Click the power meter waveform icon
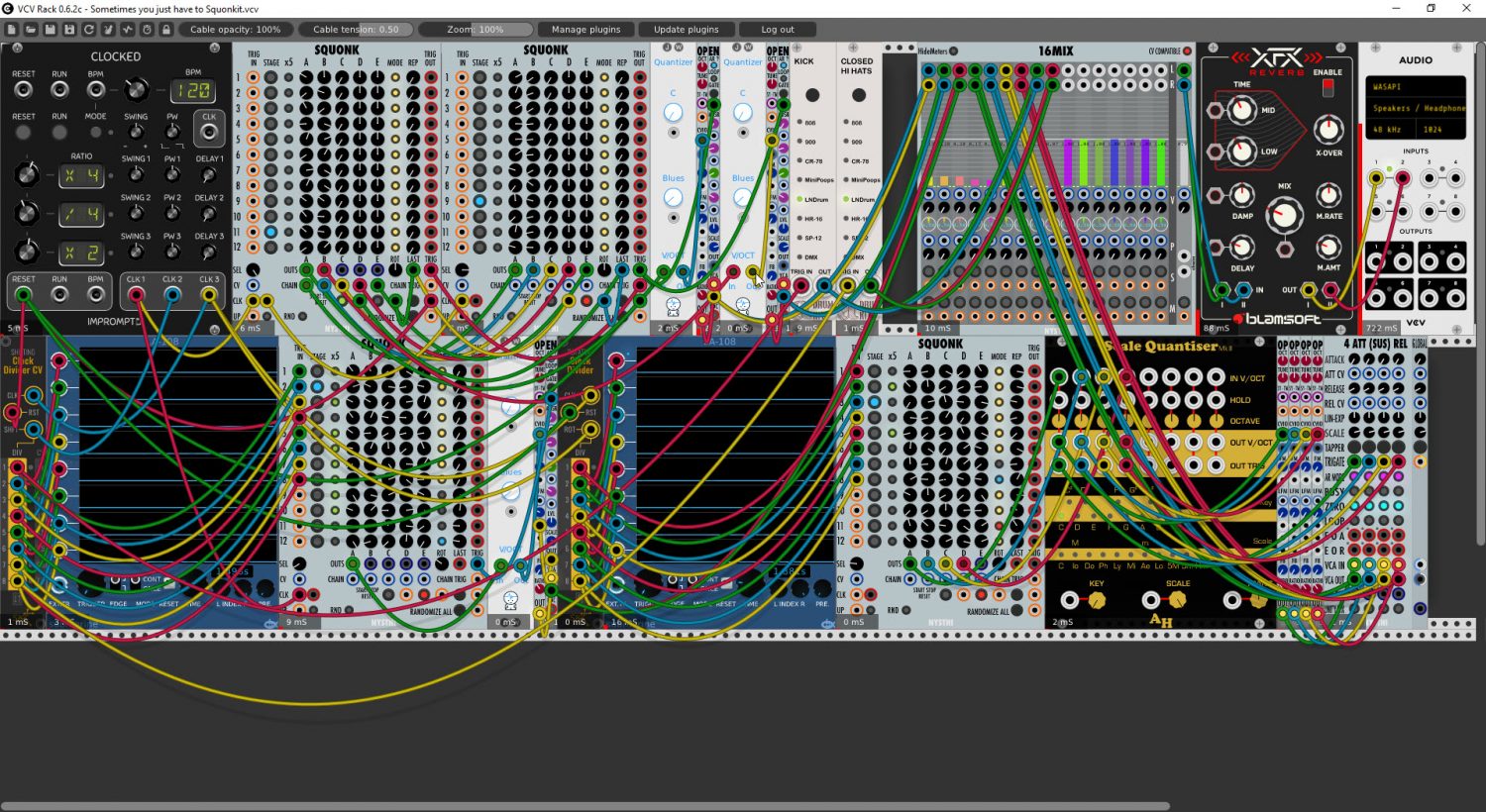The image size is (1486, 812). [x=128, y=30]
